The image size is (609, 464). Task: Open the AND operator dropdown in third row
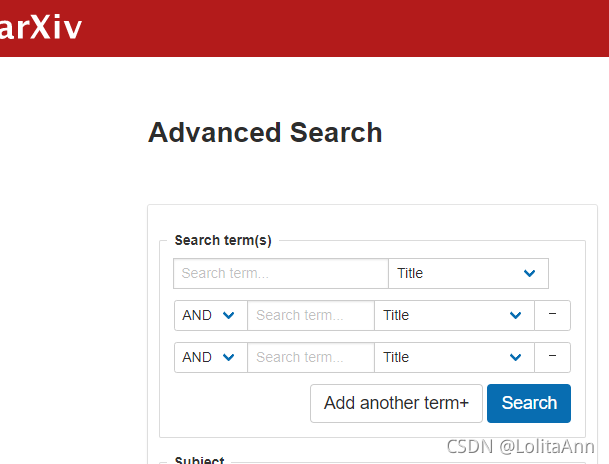[211, 357]
